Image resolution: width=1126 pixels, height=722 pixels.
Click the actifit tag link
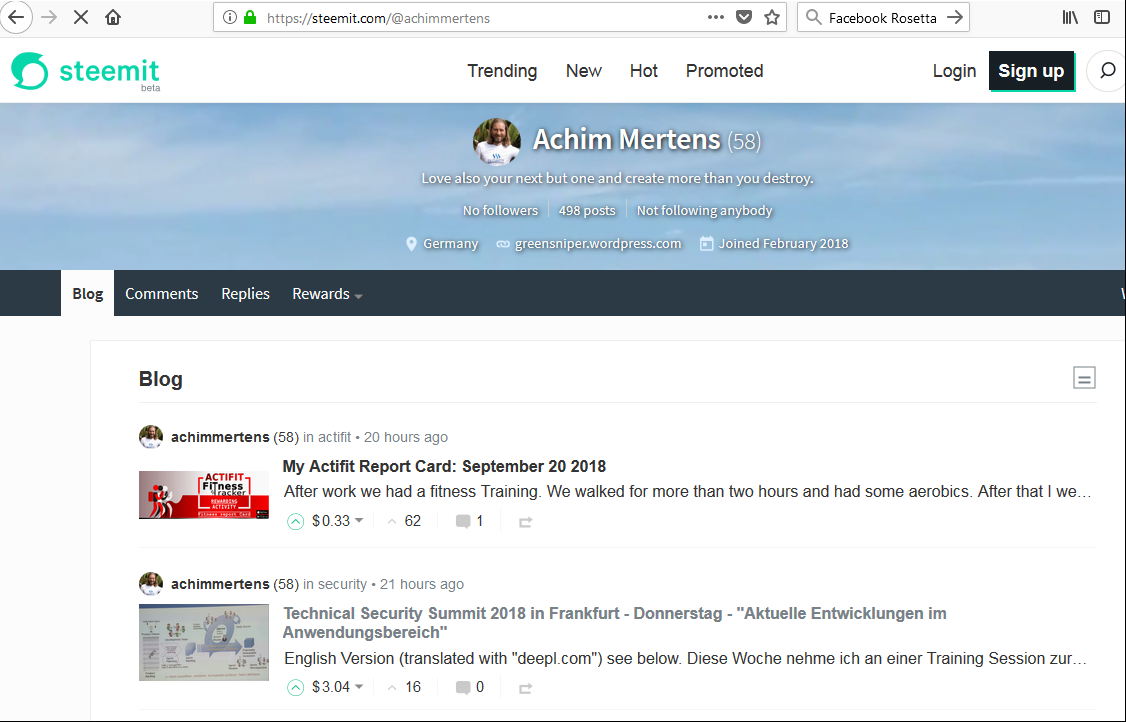click(x=335, y=437)
